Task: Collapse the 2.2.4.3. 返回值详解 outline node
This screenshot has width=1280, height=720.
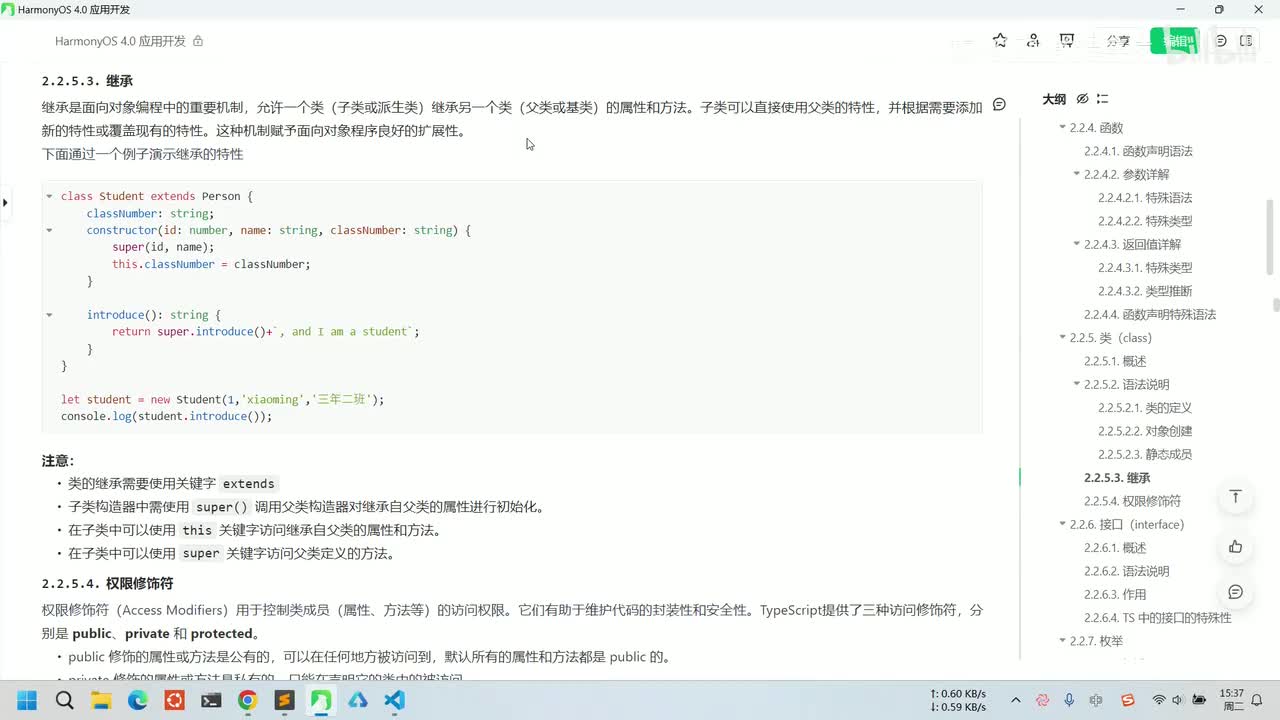Action: [x=1077, y=245]
